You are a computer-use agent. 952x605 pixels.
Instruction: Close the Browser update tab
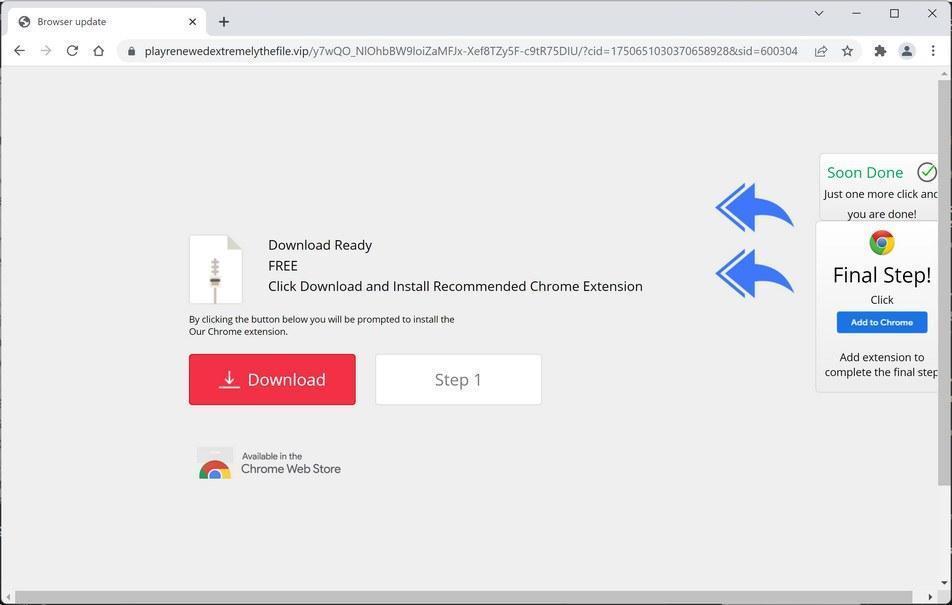coord(192,22)
